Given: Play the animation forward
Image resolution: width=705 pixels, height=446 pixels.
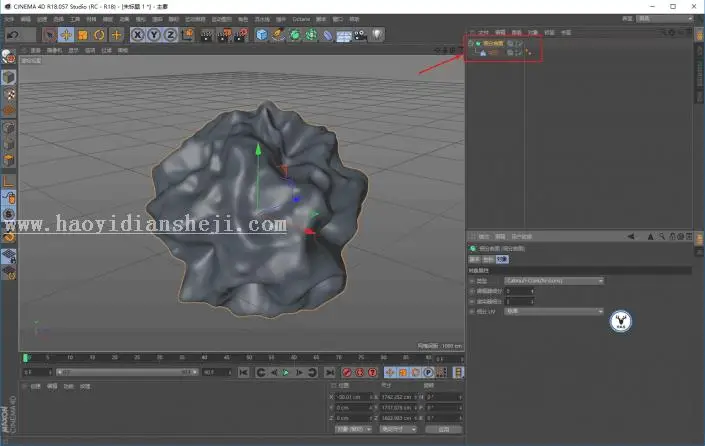Looking at the screenshot, I should (x=286, y=372).
